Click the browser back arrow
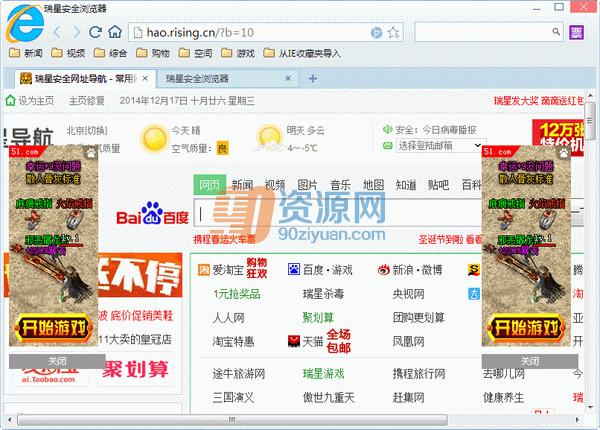This screenshot has width=600, height=430. pyautogui.click(x=57, y=32)
